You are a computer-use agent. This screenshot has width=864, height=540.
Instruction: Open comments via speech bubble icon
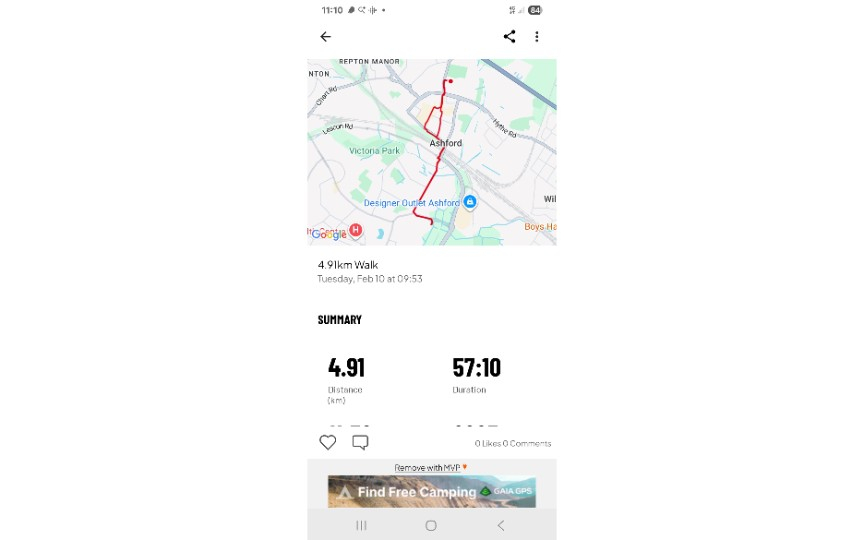pyautogui.click(x=360, y=442)
